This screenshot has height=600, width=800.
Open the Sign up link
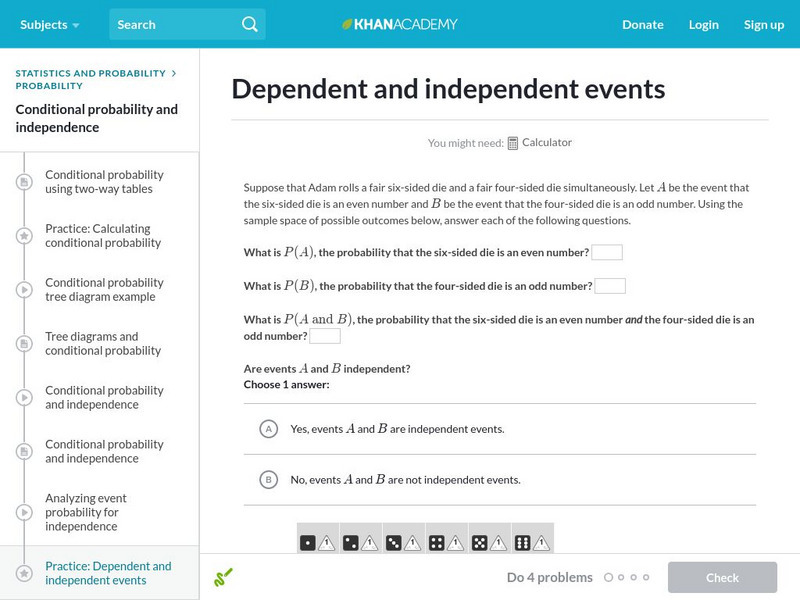(764, 24)
